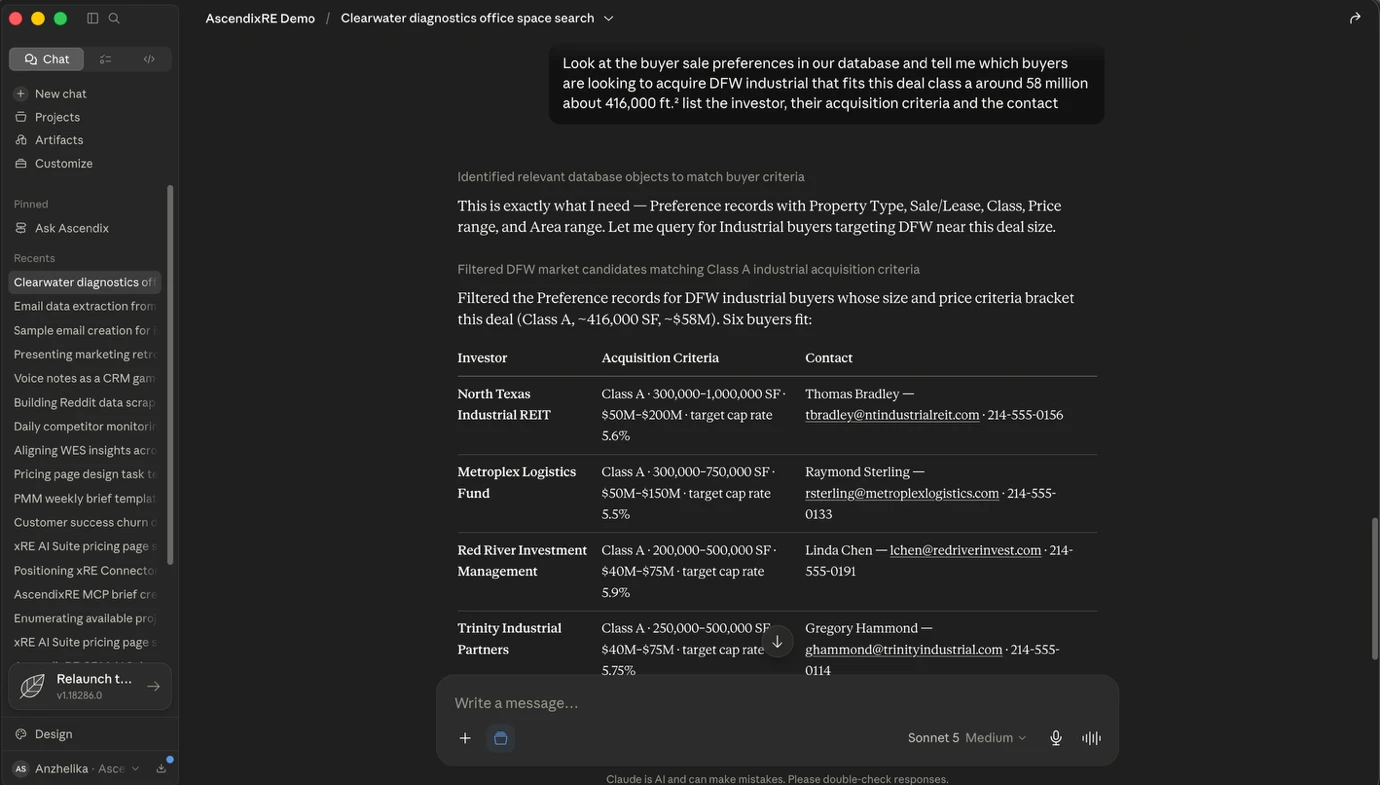Toggle the sidebar panel icon
Image resolution: width=1380 pixels, height=785 pixels.
click(x=92, y=18)
